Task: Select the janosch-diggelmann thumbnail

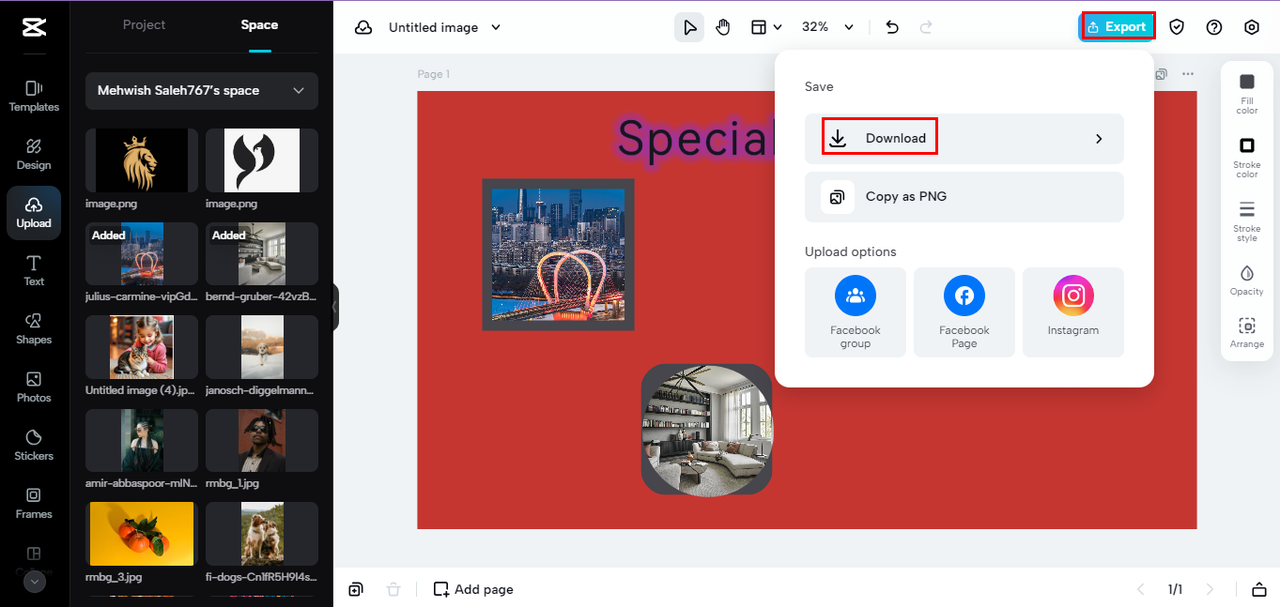Action: click(x=262, y=347)
